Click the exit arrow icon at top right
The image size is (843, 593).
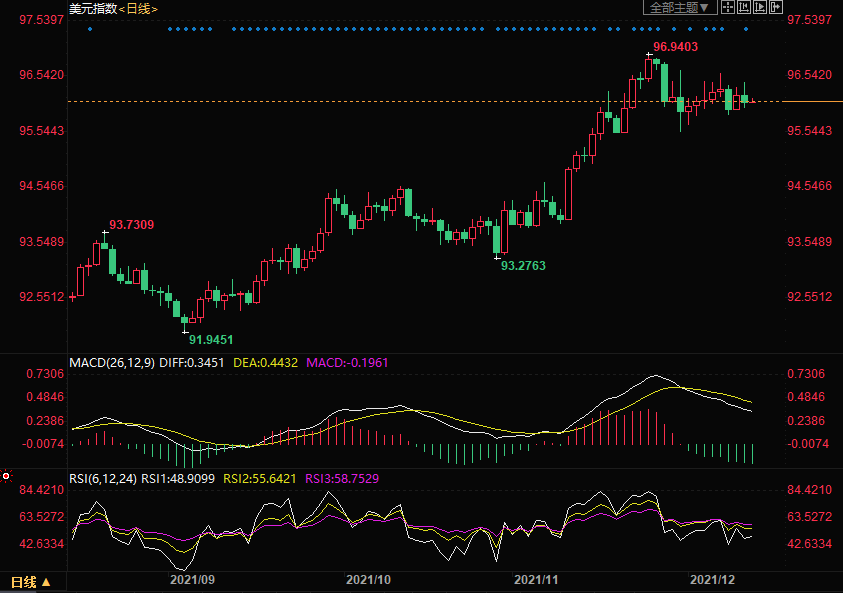click(x=775, y=7)
